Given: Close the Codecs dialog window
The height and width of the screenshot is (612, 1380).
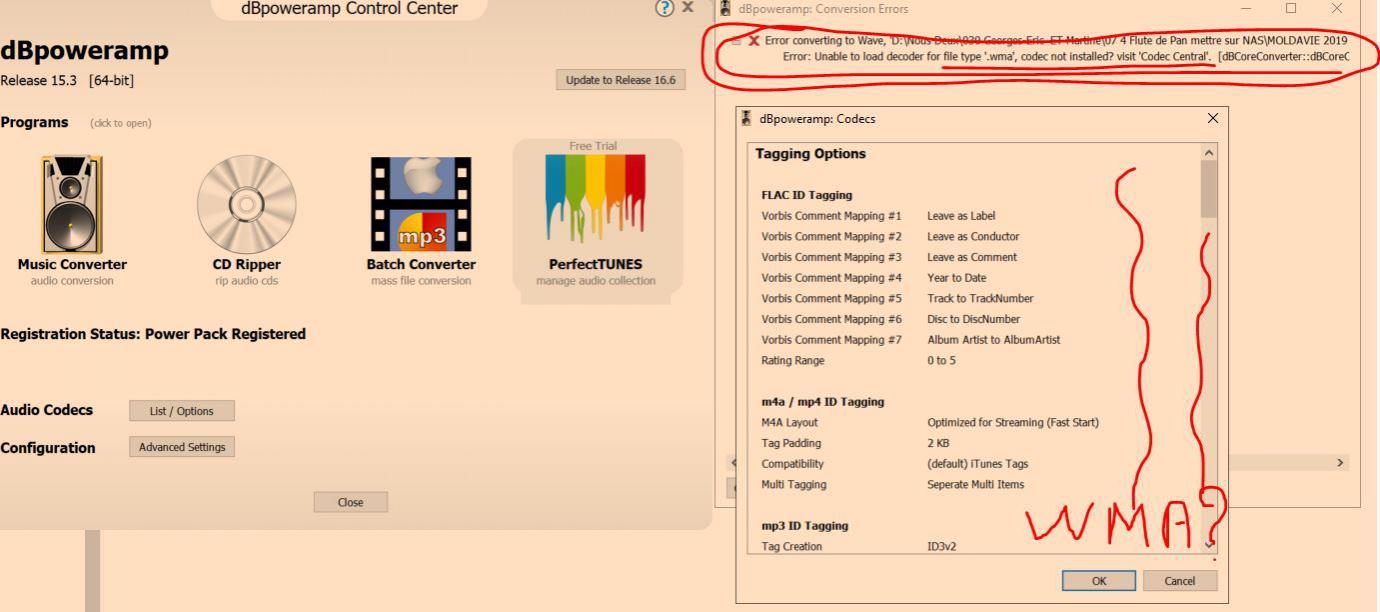Looking at the screenshot, I should tap(1213, 118).
